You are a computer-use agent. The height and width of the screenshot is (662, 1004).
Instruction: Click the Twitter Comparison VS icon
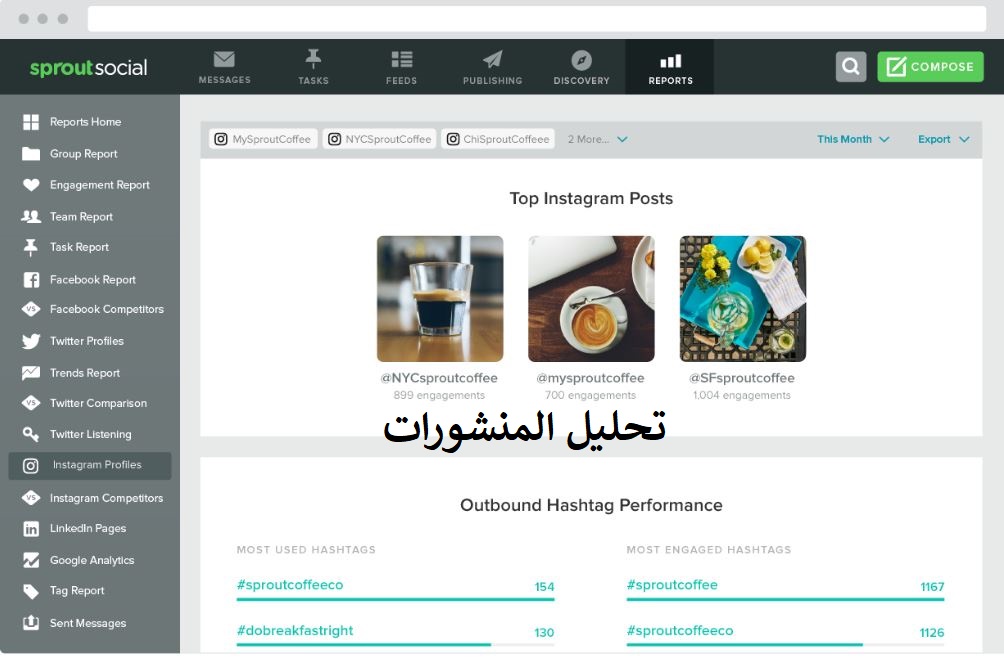(x=31, y=403)
